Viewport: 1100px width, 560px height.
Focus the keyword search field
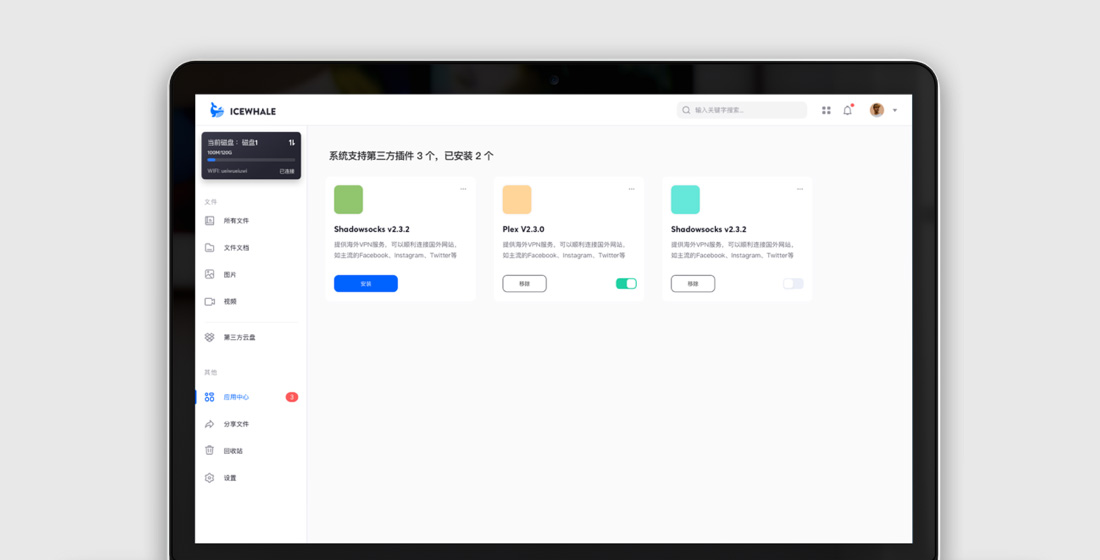click(742, 110)
